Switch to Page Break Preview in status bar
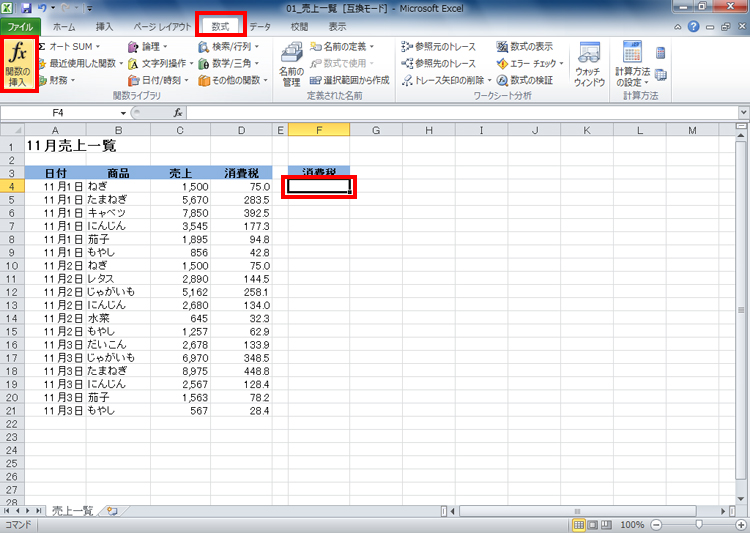 606,525
